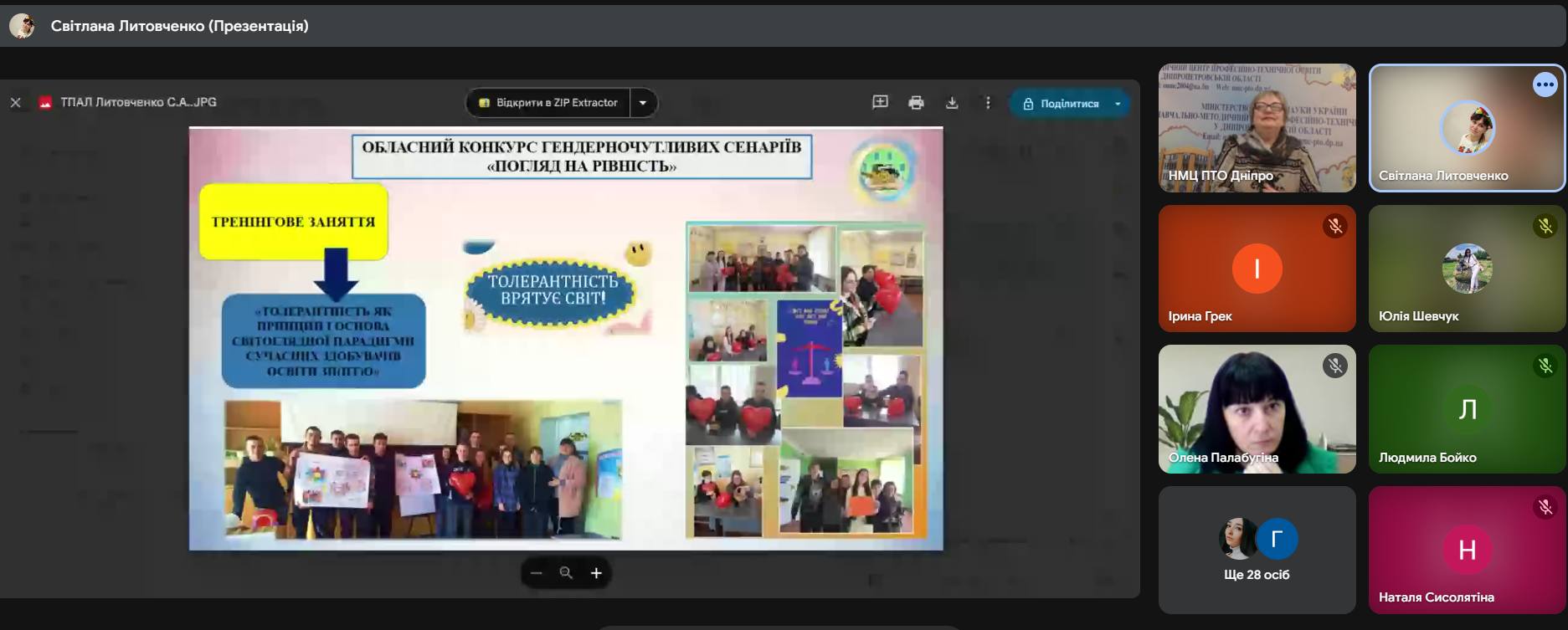Expand the Поділитися share dropdown arrow
The image size is (1568, 630).
pyautogui.click(x=1118, y=104)
